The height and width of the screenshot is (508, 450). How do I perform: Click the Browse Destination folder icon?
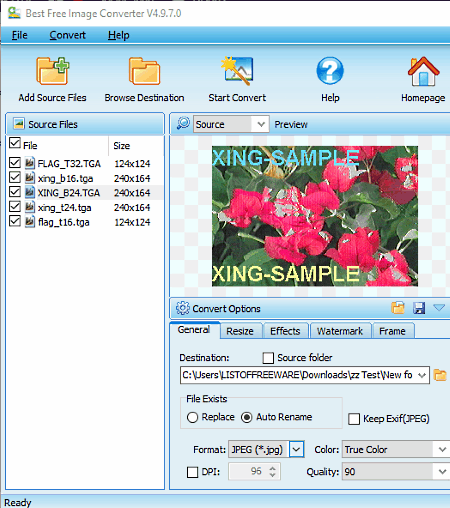click(144, 71)
